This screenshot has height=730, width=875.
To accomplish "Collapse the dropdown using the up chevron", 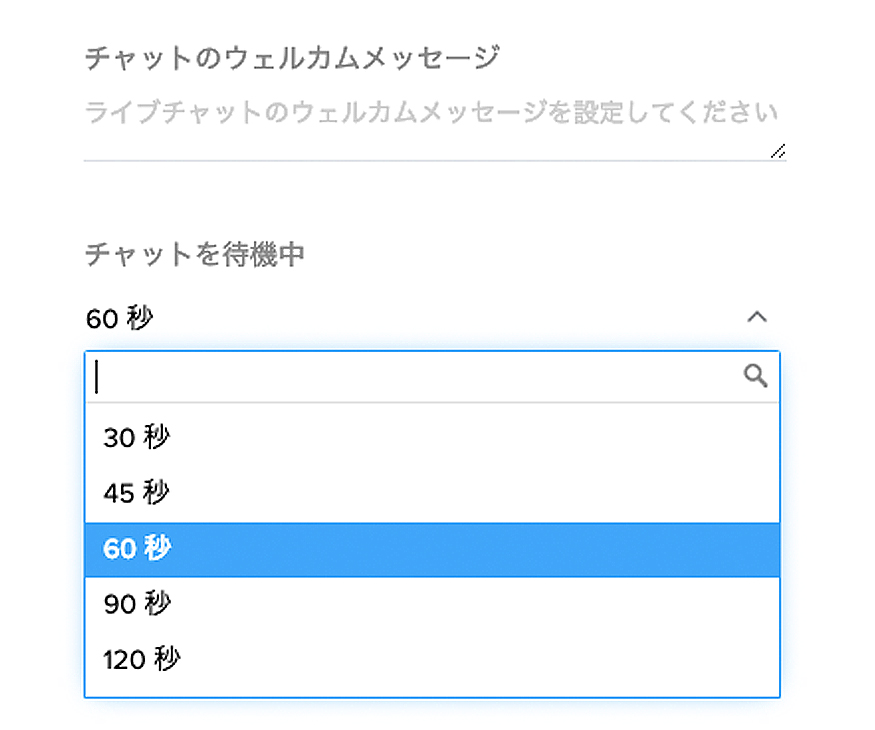I will [x=757, y=317].
